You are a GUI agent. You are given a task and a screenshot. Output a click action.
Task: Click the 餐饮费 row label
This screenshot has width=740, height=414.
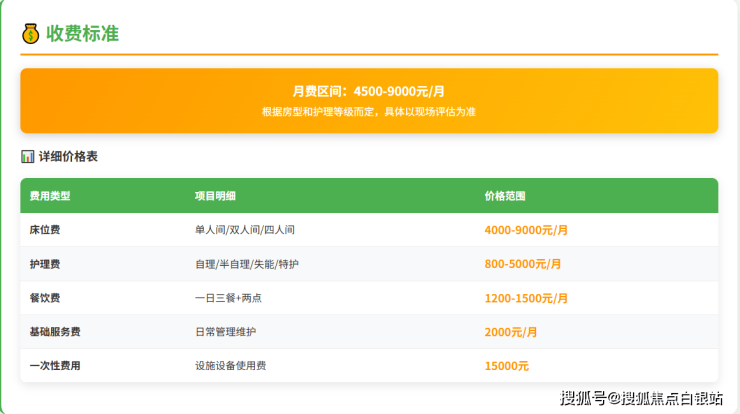click(45, 298)
